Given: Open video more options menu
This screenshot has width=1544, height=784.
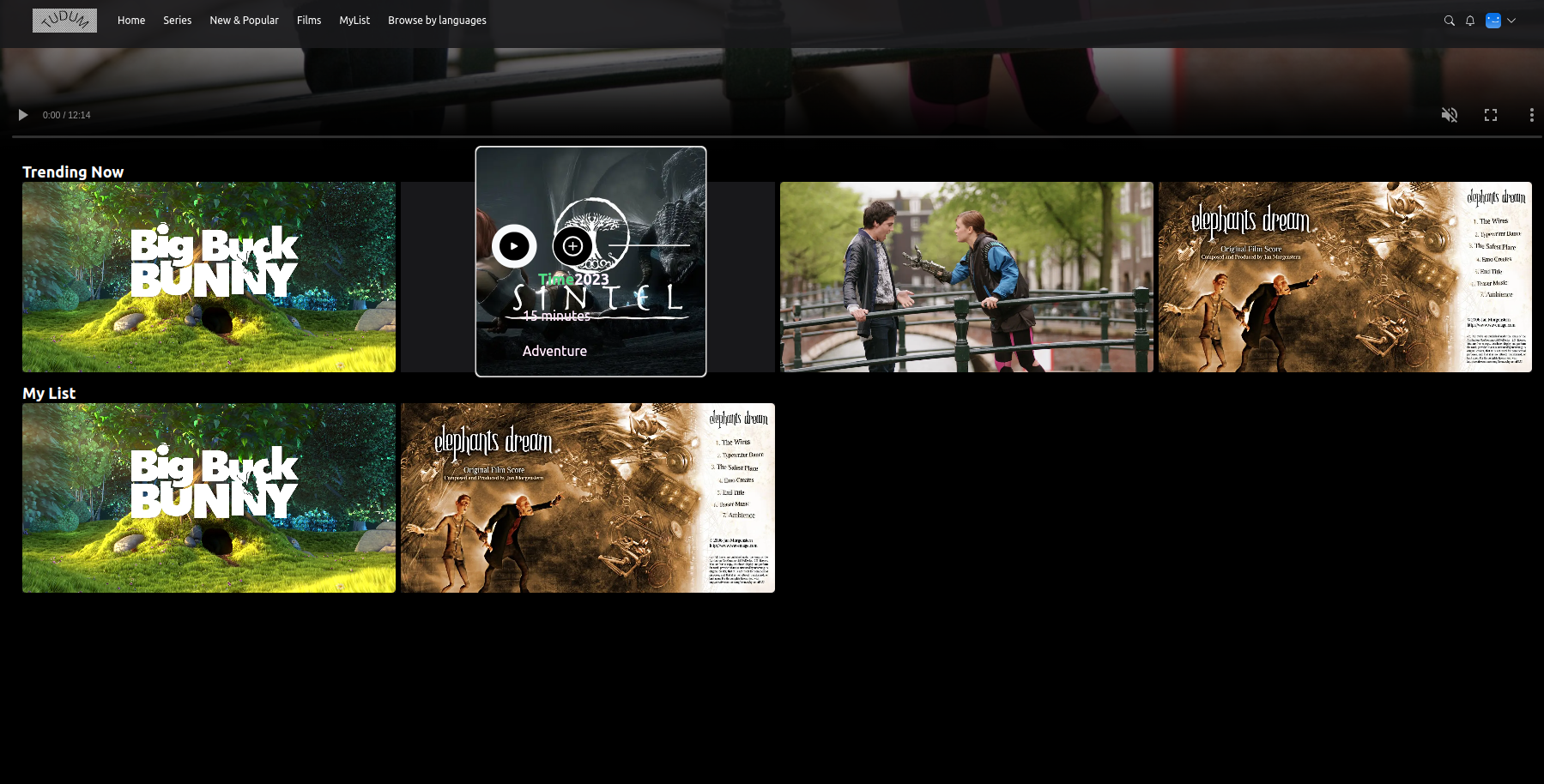Looking at the screenshot, I should pos(1532,115).
